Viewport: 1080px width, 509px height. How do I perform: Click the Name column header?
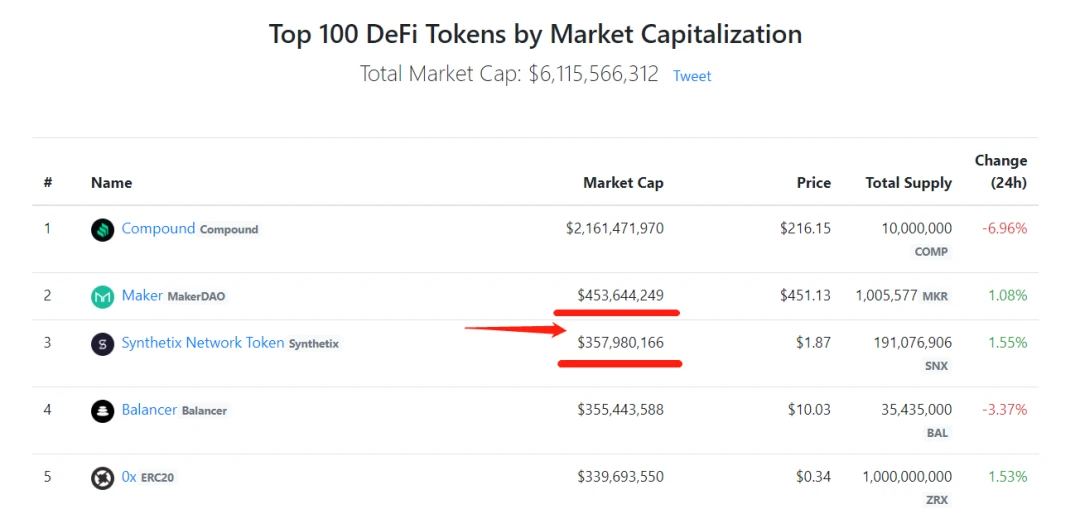(111, 183)
